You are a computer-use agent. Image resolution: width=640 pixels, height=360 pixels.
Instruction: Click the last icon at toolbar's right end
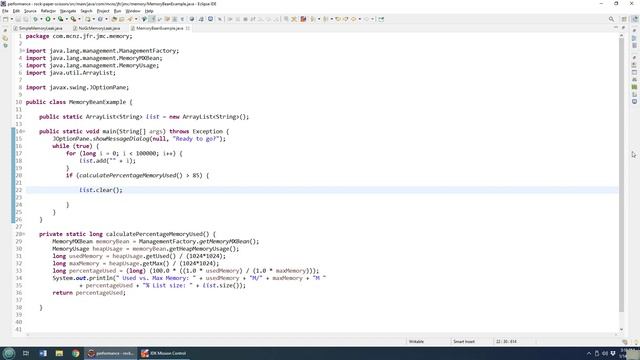coord(381,19)
